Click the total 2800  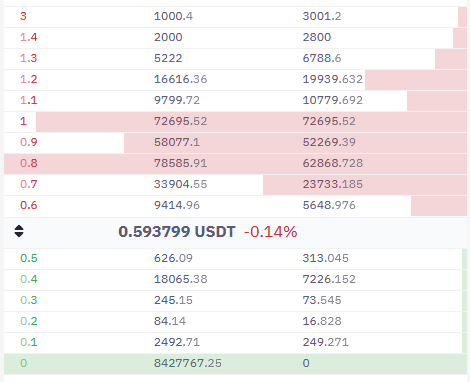click(317, 37)
